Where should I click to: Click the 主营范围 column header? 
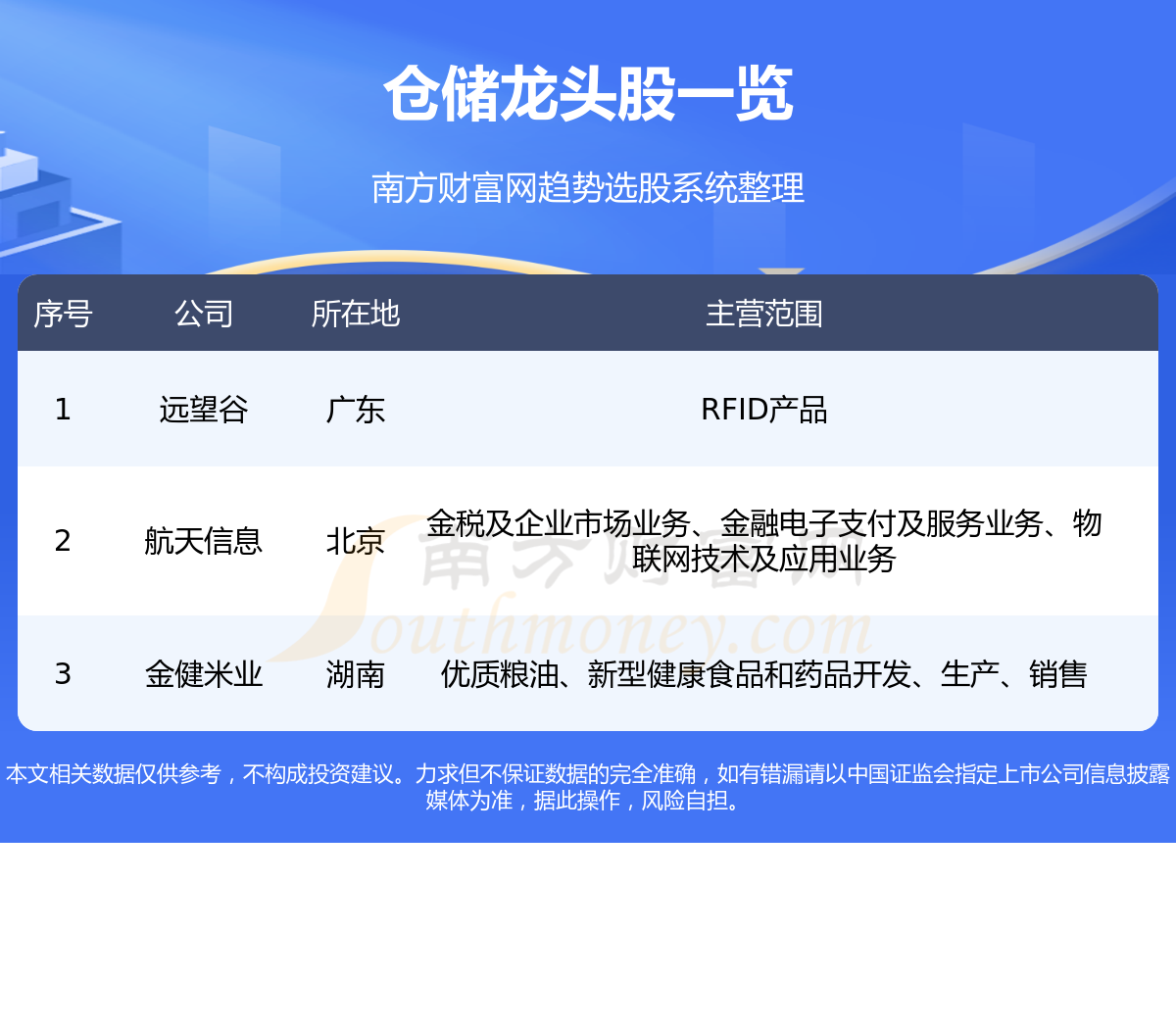click(764, 314)
